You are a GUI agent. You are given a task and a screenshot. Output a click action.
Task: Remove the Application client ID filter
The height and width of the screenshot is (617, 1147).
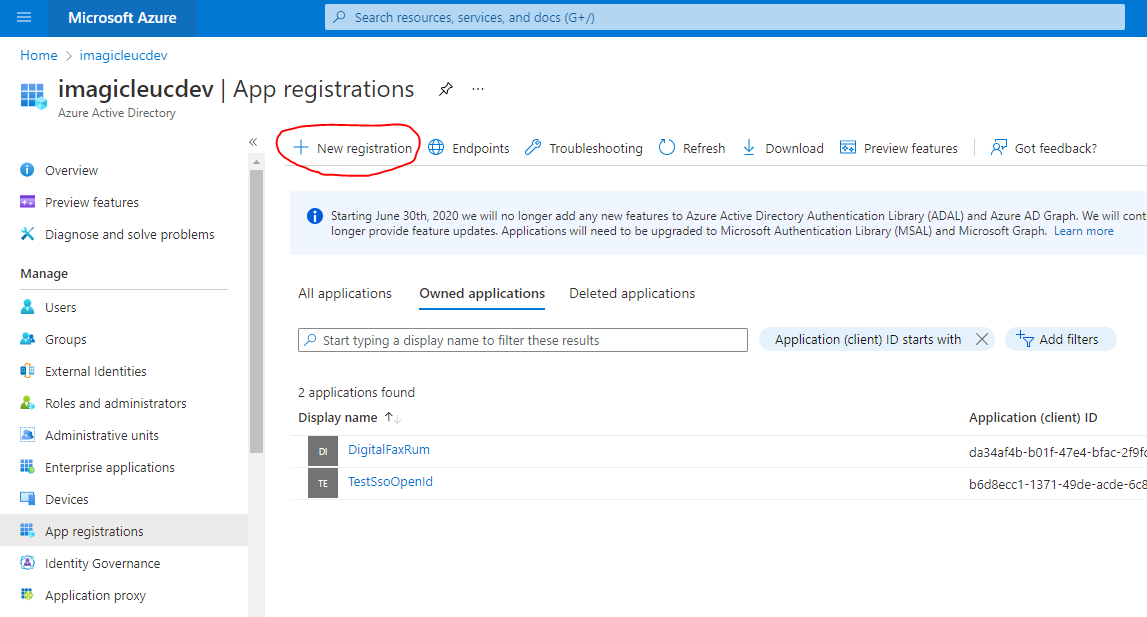pos(982,340)
